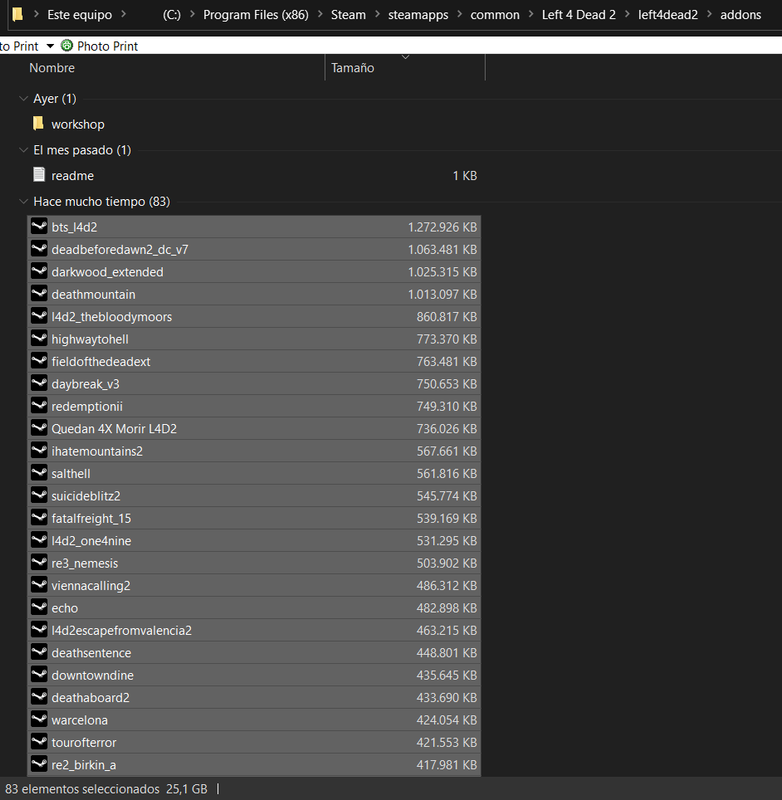This screenshot has width=782, height=800.
Task: Click the viennacalling2 file icon
Action: [39, 585]
